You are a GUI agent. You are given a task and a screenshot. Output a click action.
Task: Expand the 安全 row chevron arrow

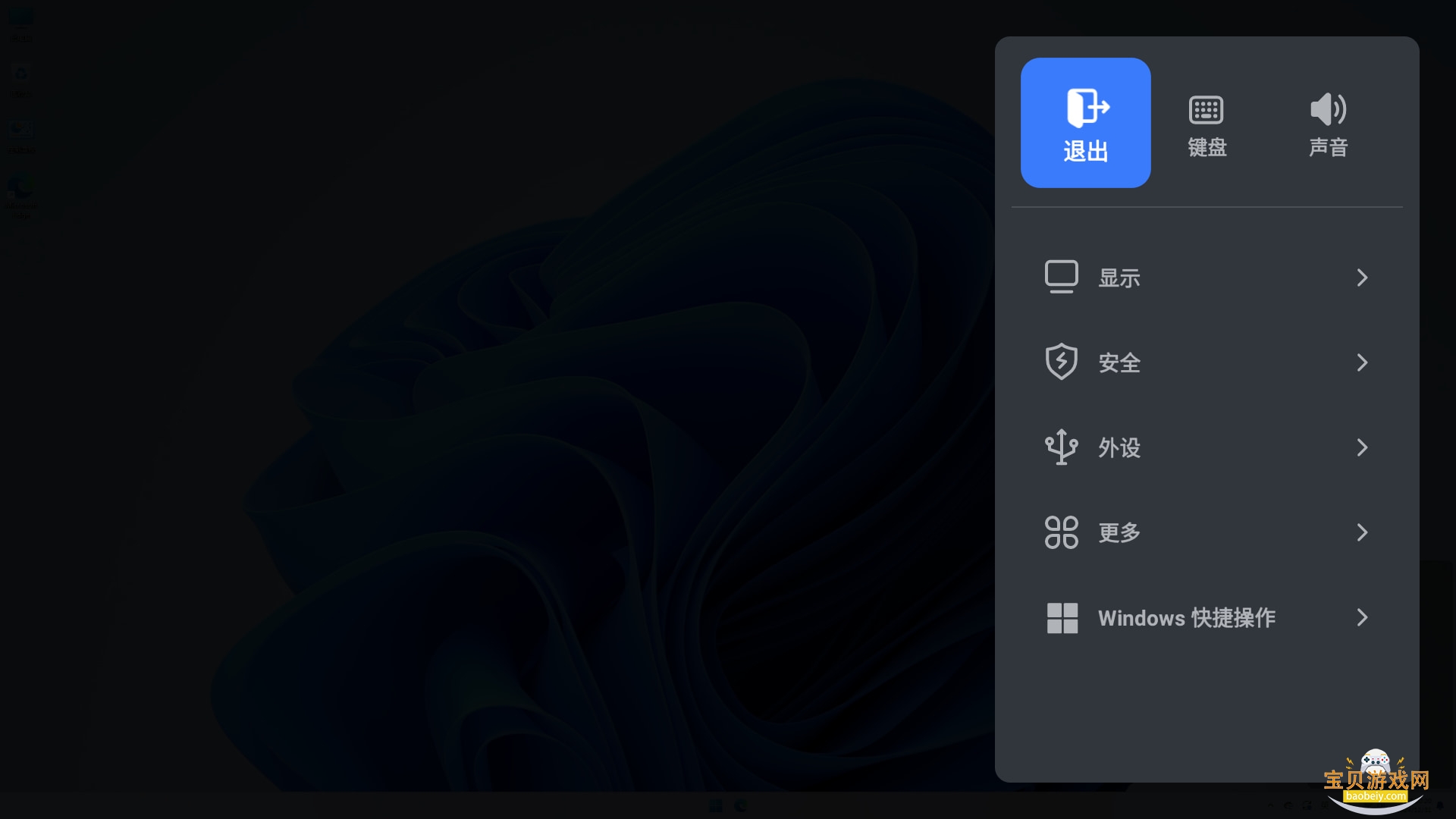pos(1362,362)
